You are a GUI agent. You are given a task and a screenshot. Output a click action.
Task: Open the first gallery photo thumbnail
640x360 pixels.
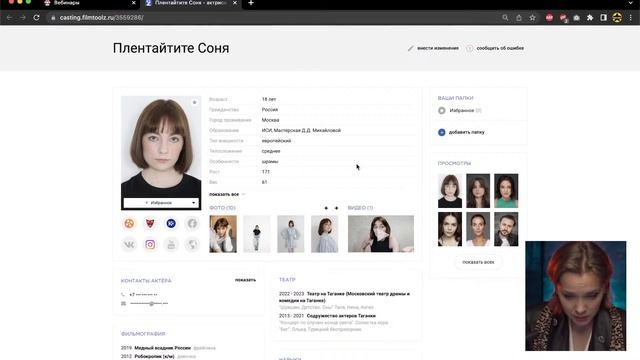(223, 234)
